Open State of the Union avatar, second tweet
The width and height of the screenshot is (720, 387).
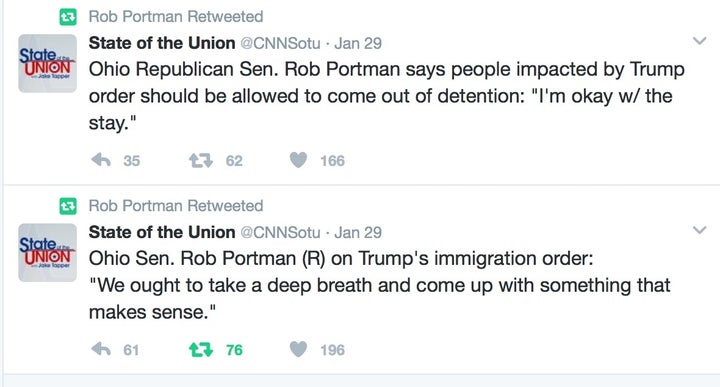tap(47, 252)
